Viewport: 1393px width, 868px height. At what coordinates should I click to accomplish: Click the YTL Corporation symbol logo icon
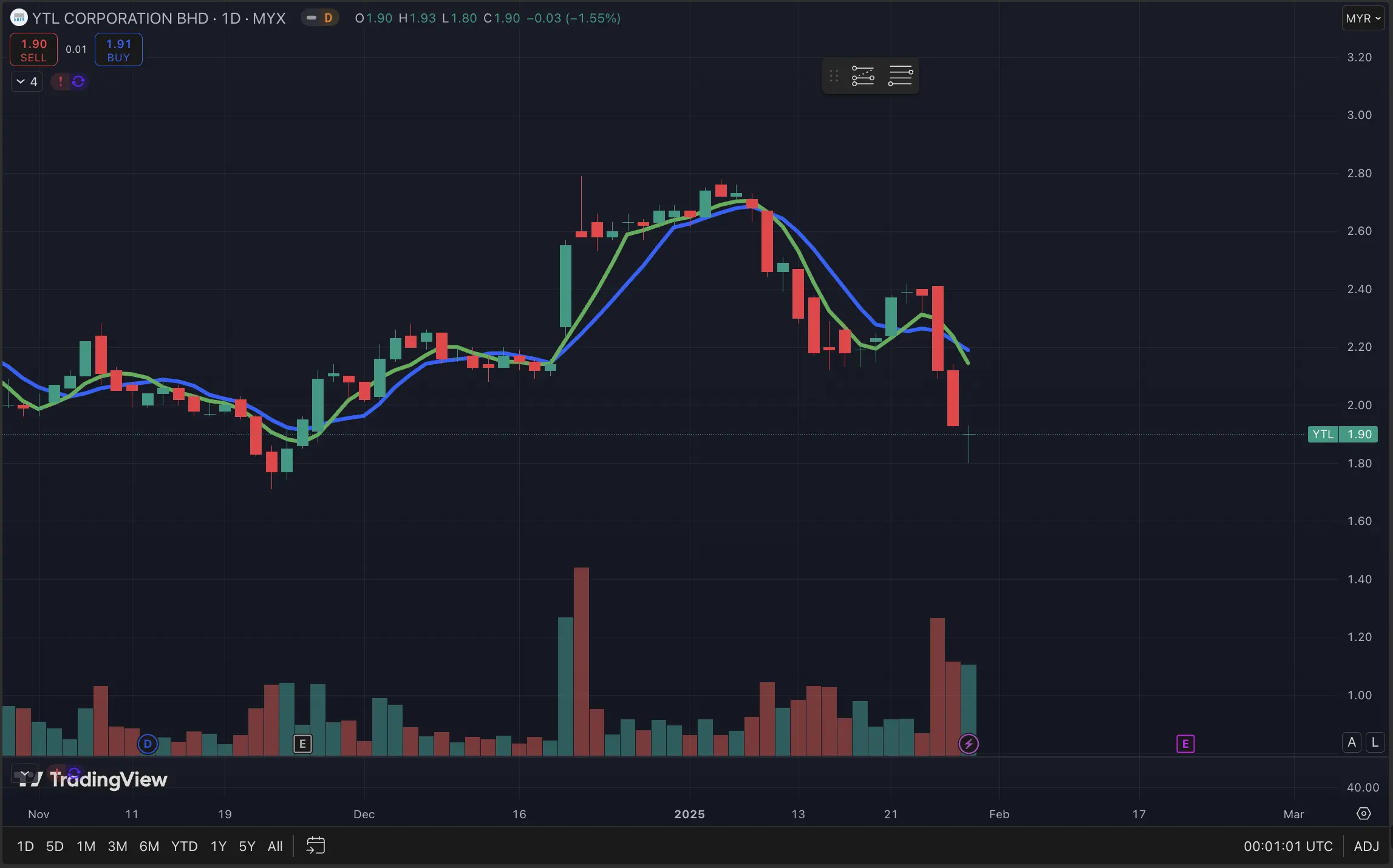coord(19,18)
